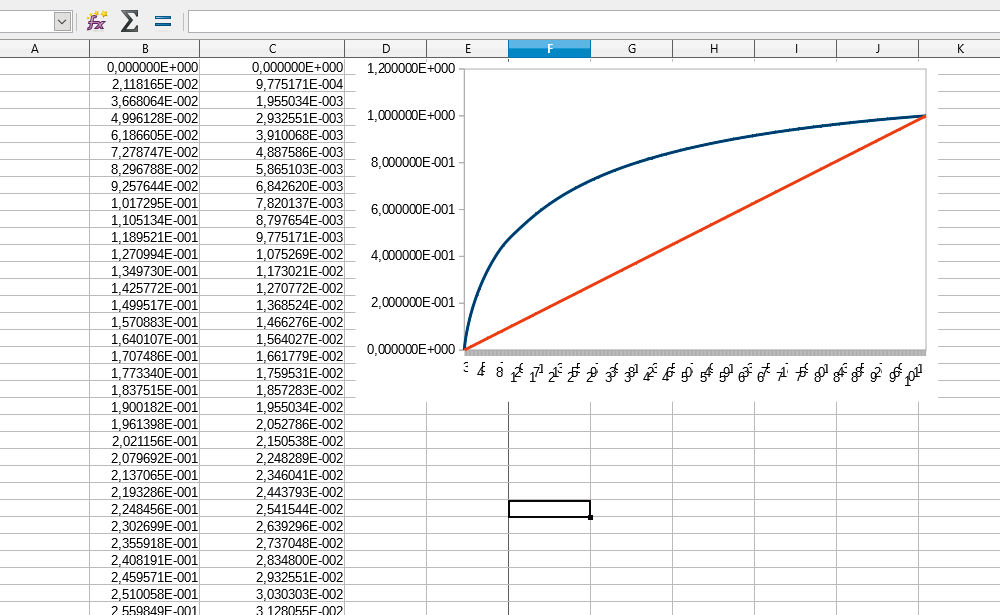Select the column K header

click(x=959, y=49)
